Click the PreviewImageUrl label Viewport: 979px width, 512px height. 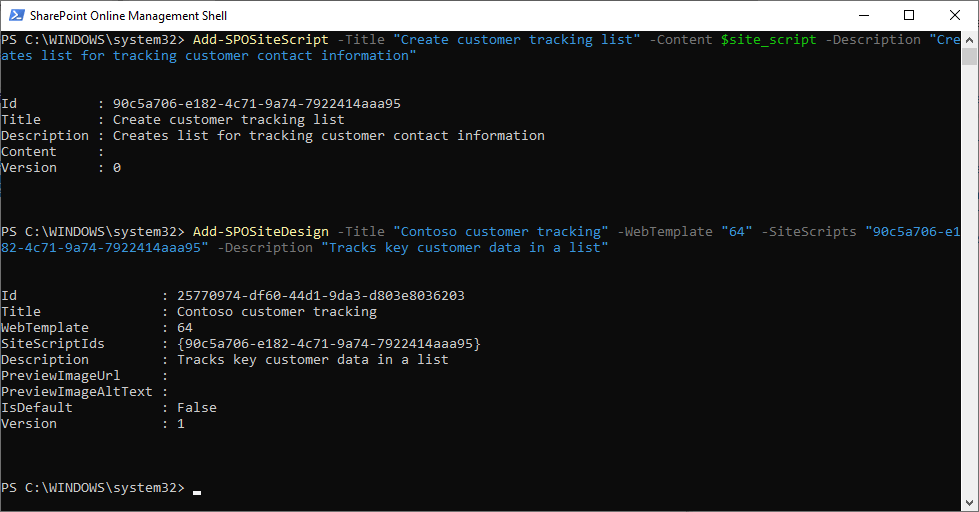[x=61, y=376]
